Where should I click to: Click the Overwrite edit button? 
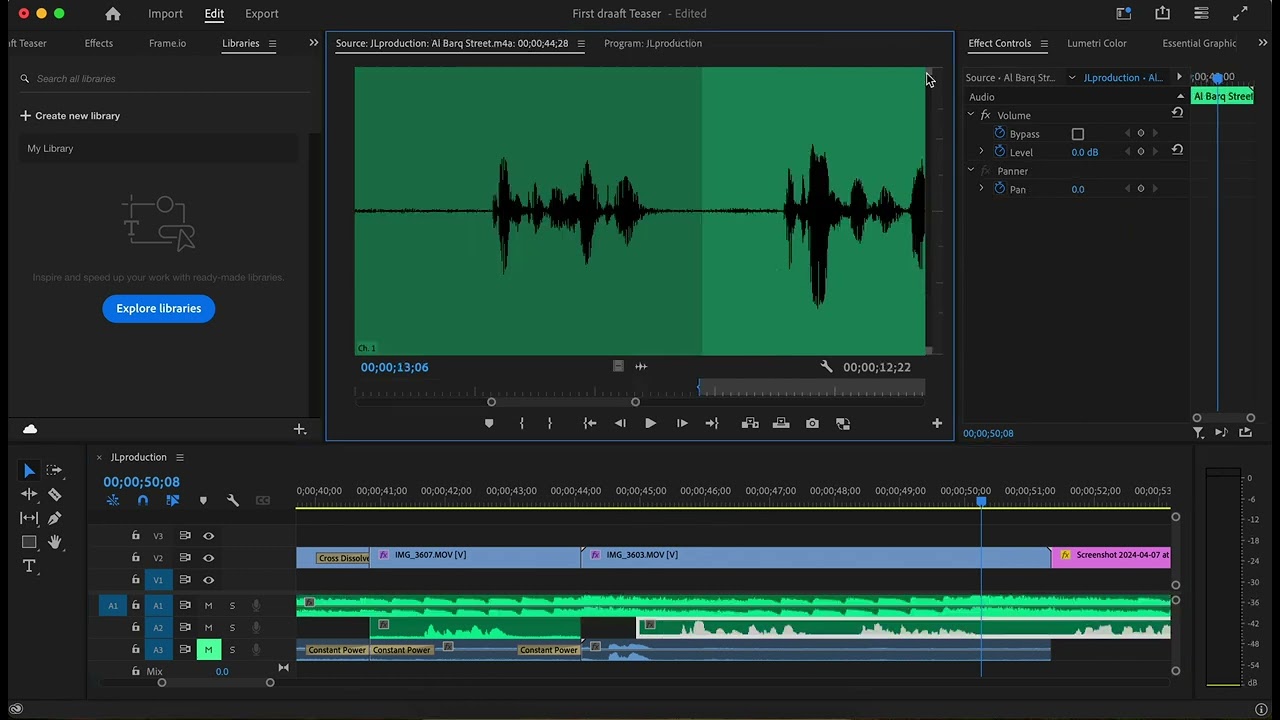click(x=781, y=424)
